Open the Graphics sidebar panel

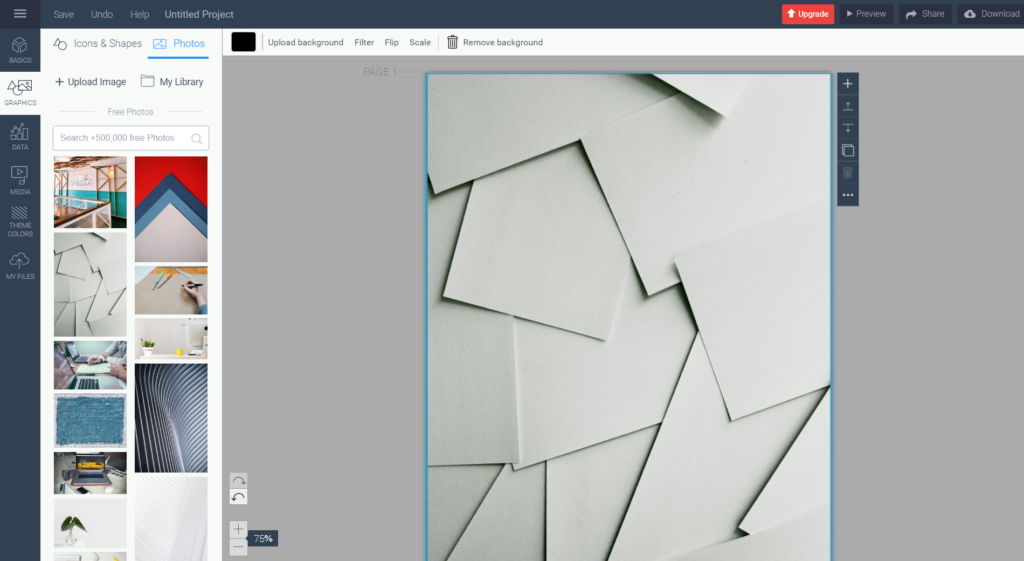tap(20, 93)
